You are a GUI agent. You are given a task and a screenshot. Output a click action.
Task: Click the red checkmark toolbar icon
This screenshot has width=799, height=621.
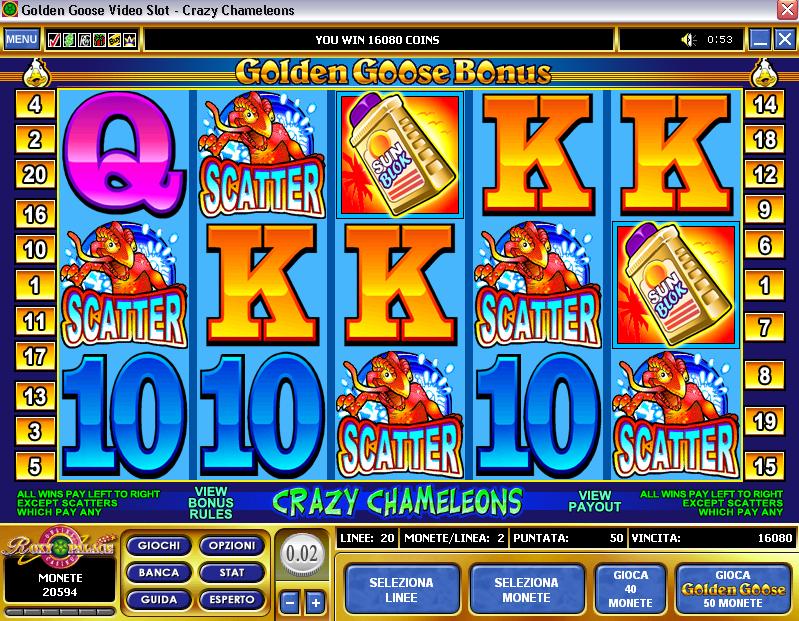tap(54, 40)
